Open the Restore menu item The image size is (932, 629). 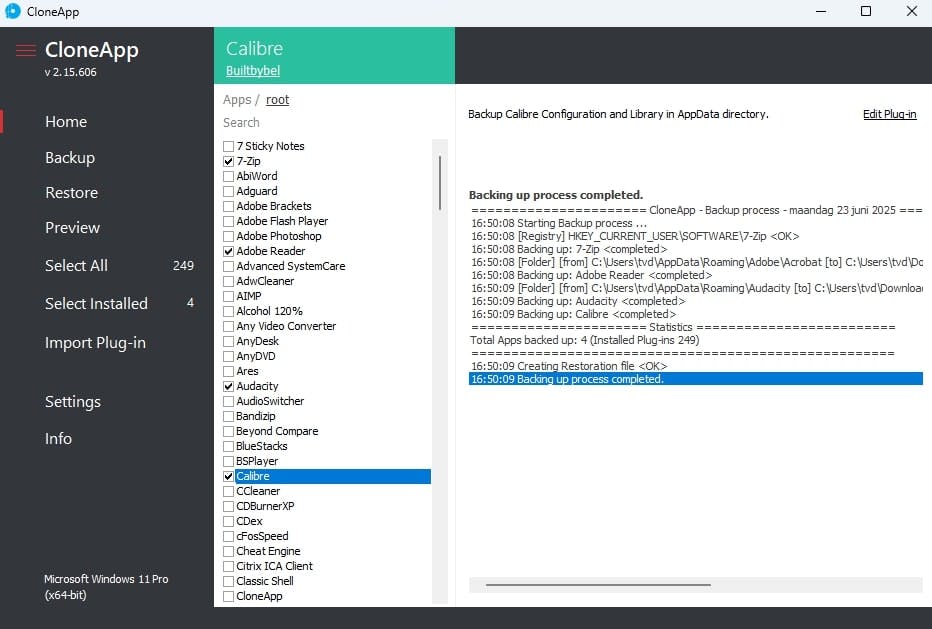[x=71, y=193]
